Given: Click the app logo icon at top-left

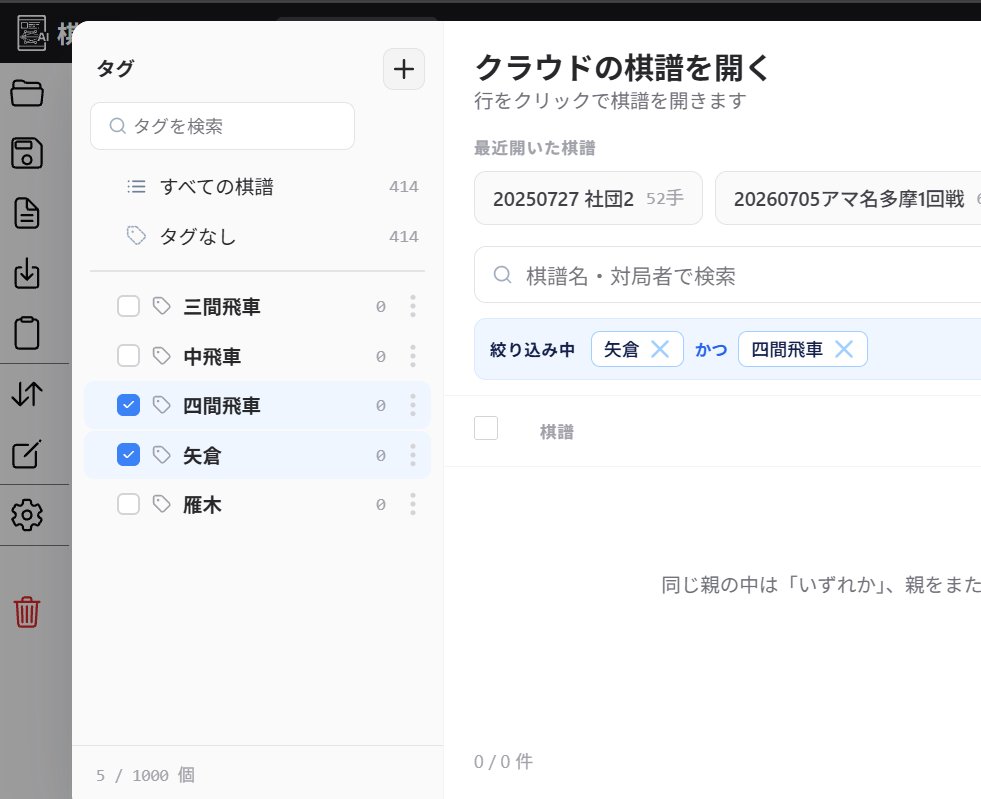Looking at the screenshot, I should coord(32,33).
